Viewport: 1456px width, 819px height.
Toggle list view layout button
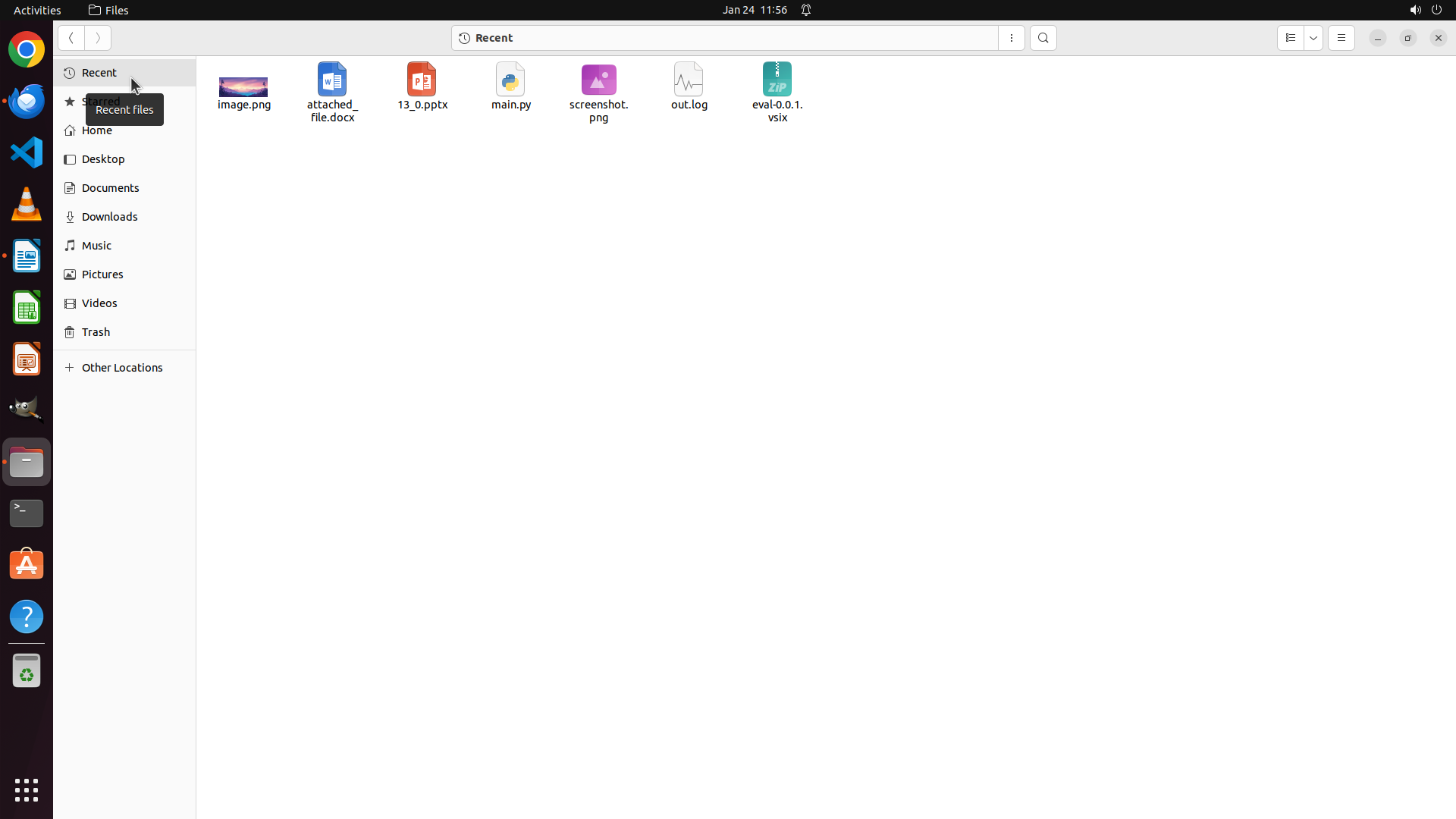click(x=1290, y=38)
